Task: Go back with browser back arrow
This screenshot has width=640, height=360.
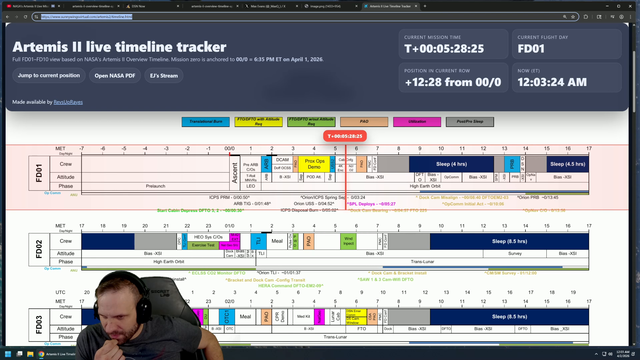Action: click(7, 17)
